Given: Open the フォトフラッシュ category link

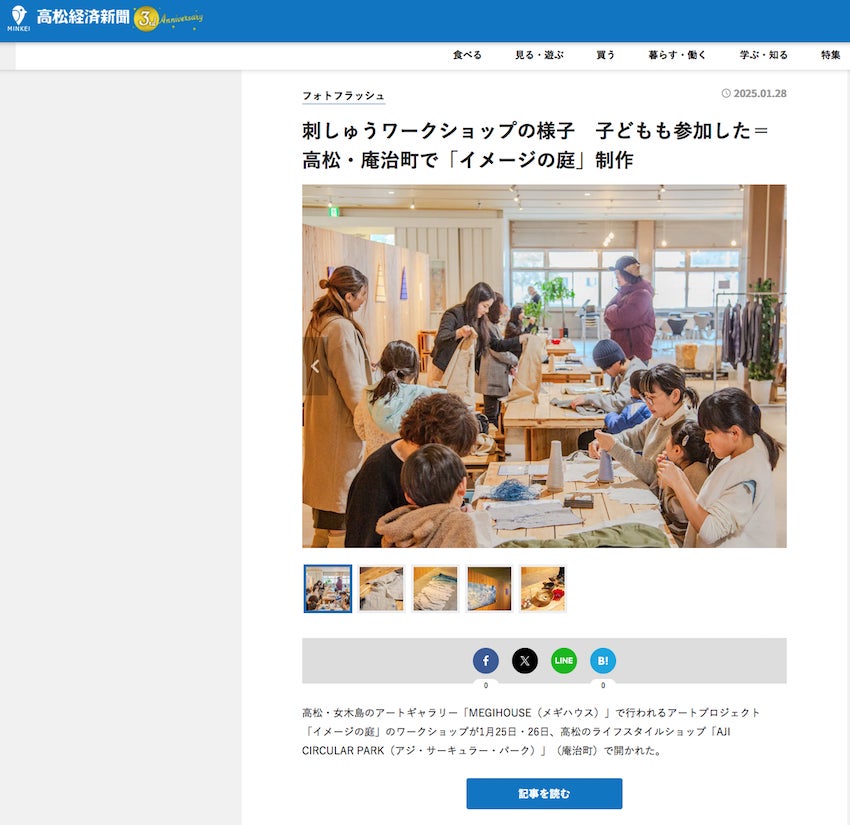Looking at the screenshot, I should [x=344, y=96].
